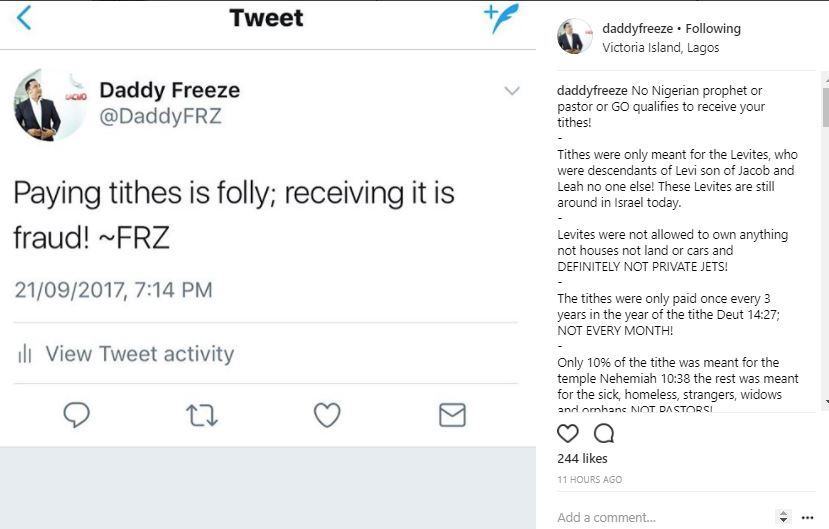Image resolution: width=829 pixels, height=529 pixels.
Task: Click the Instagram comment bubble icon
Action: point(604,433)
